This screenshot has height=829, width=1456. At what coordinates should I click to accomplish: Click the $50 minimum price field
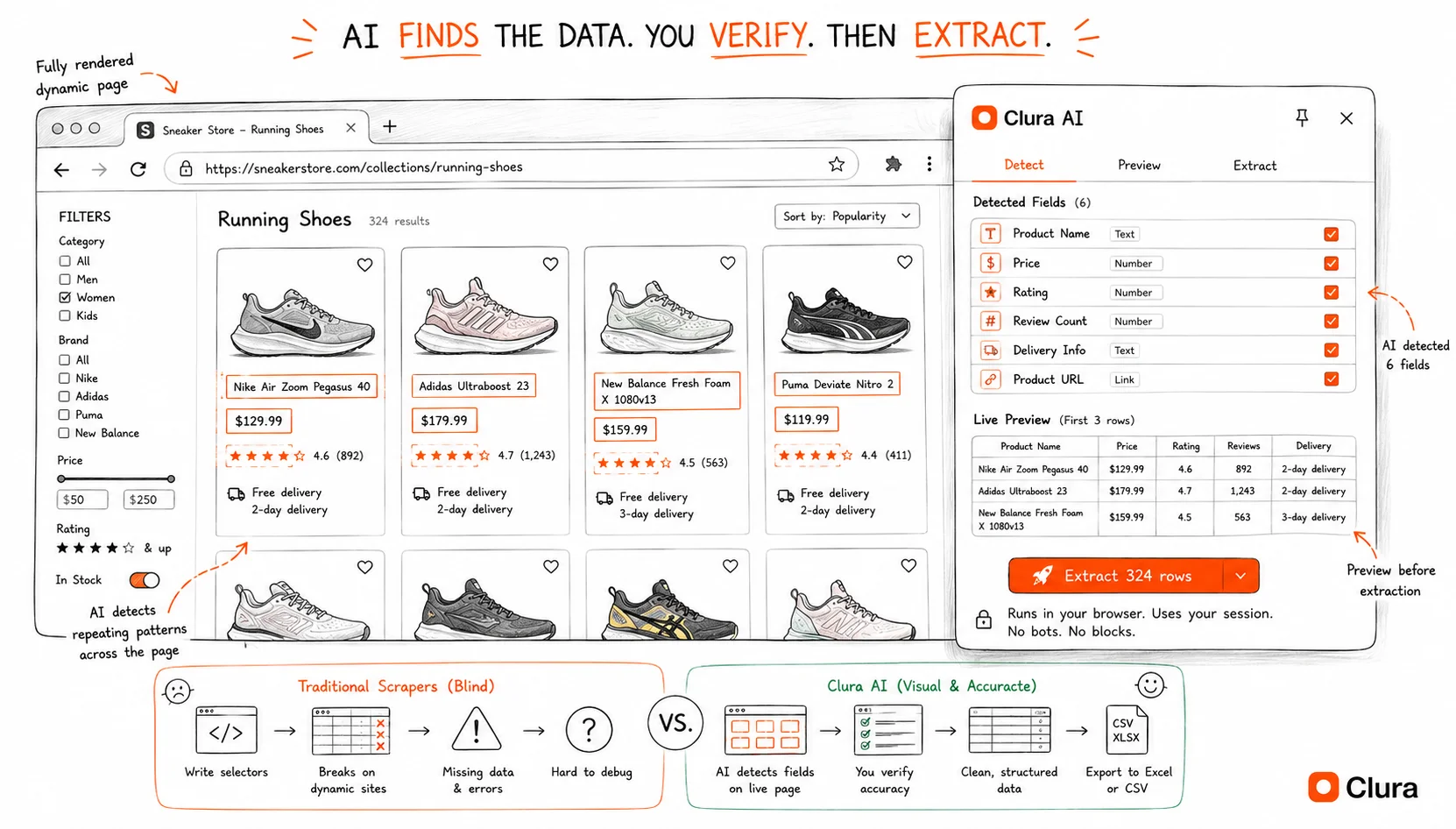click(81, 500)
